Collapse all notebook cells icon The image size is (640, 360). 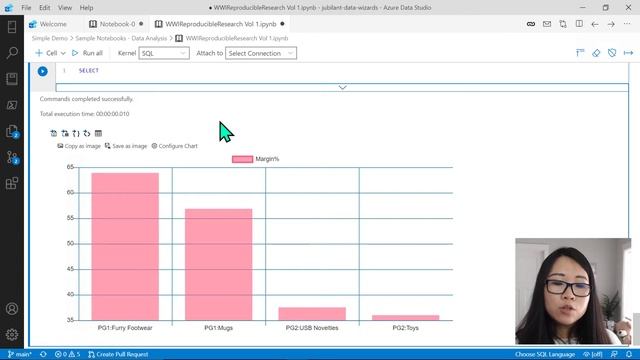pos(580,53)
